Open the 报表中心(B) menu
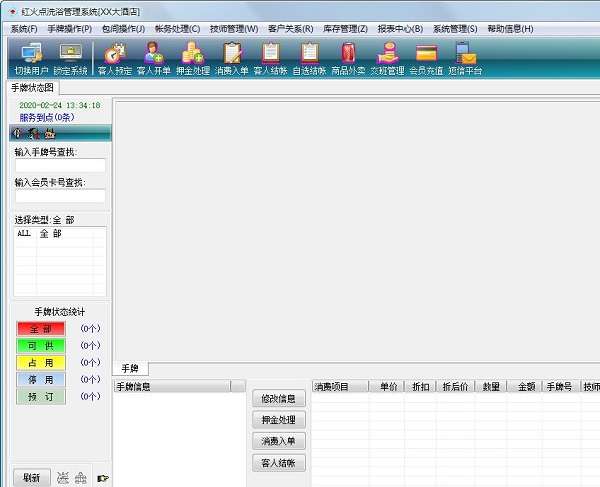 click(x=400, y=29)
